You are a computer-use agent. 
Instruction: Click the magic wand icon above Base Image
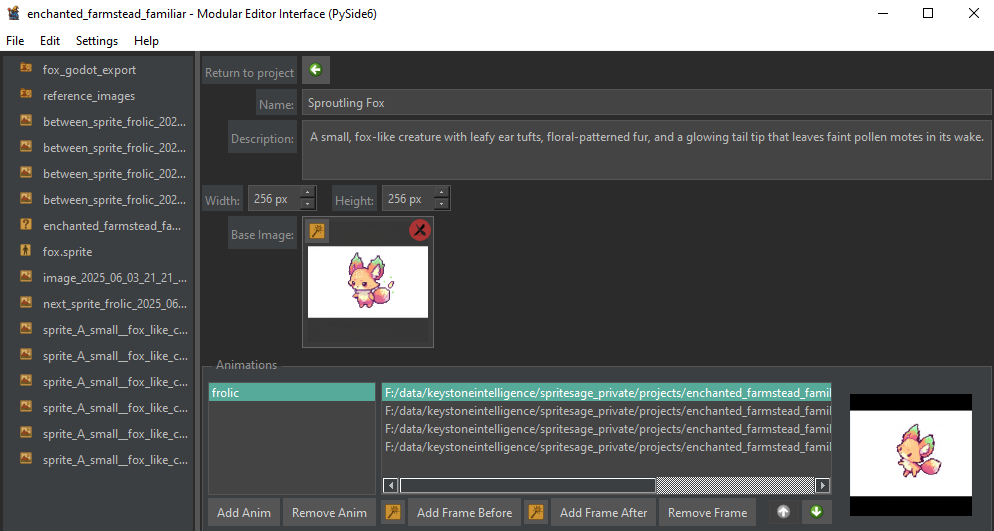click(x=317, y=231)
